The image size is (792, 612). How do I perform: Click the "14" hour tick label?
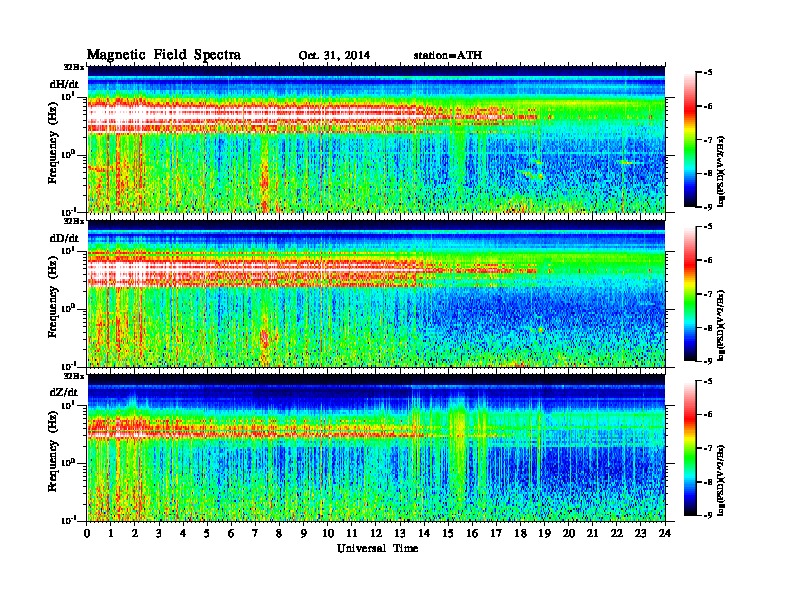[x=424, y=533]
